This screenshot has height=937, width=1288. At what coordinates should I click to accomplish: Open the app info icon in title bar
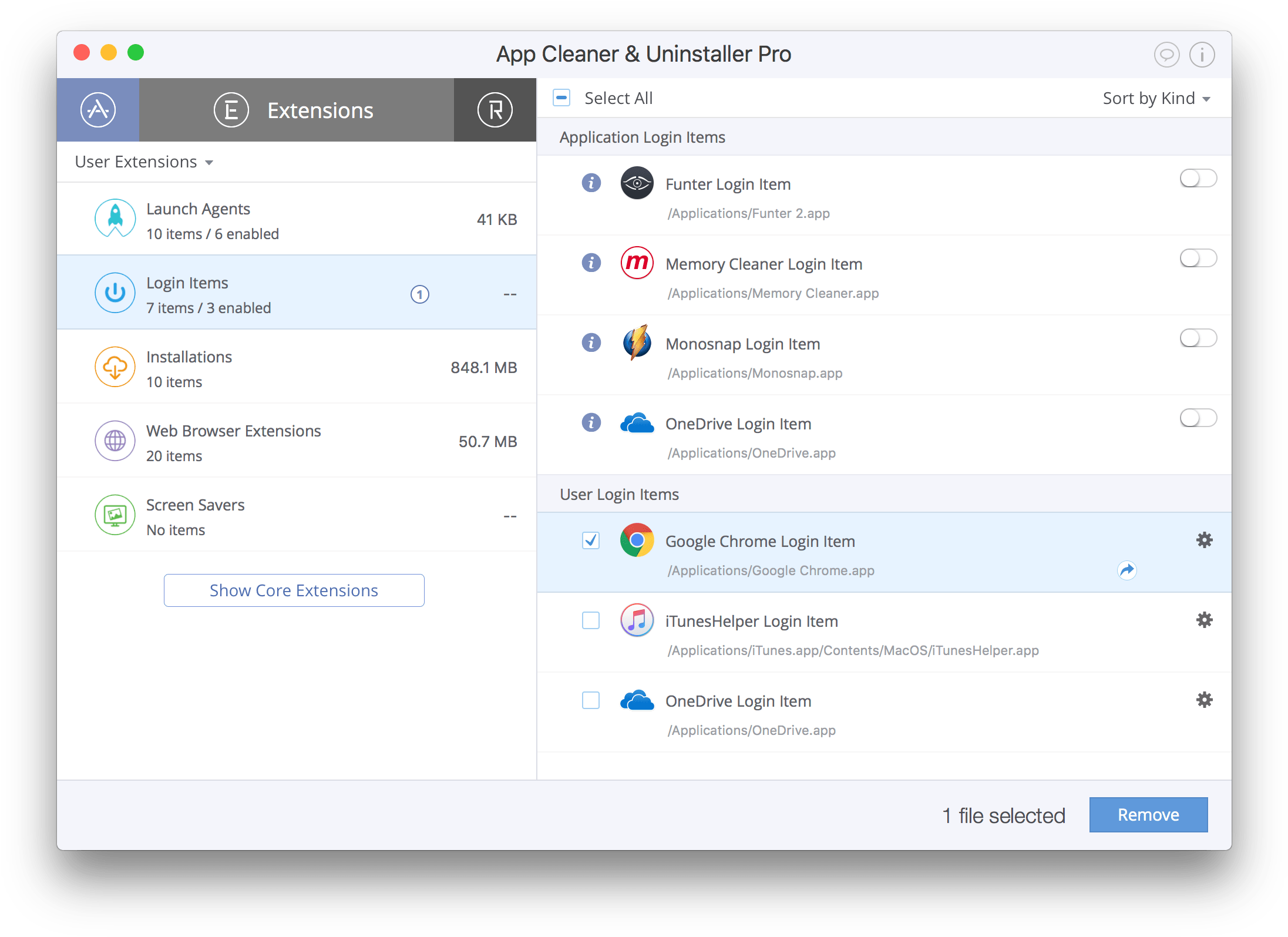1202,55
